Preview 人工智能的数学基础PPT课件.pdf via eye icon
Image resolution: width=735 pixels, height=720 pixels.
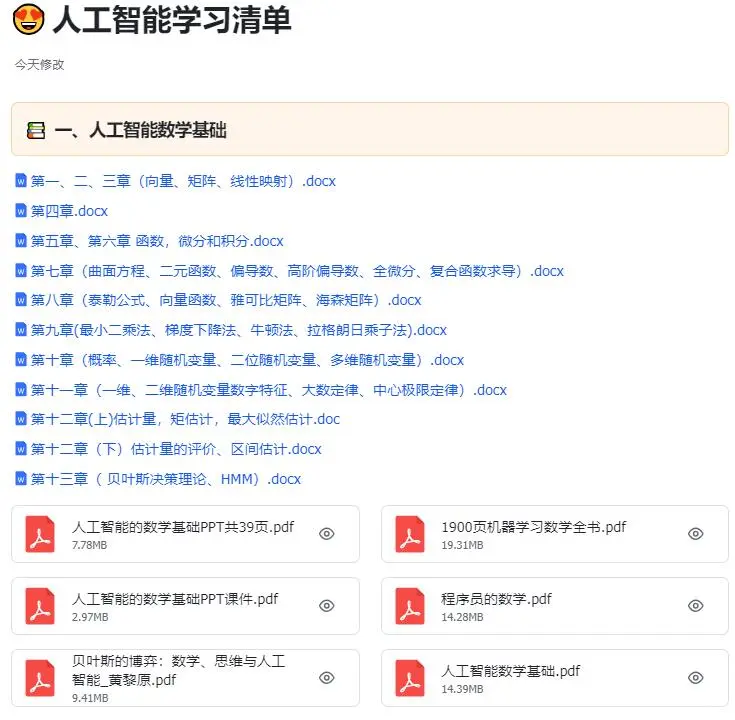click(327, 606)
